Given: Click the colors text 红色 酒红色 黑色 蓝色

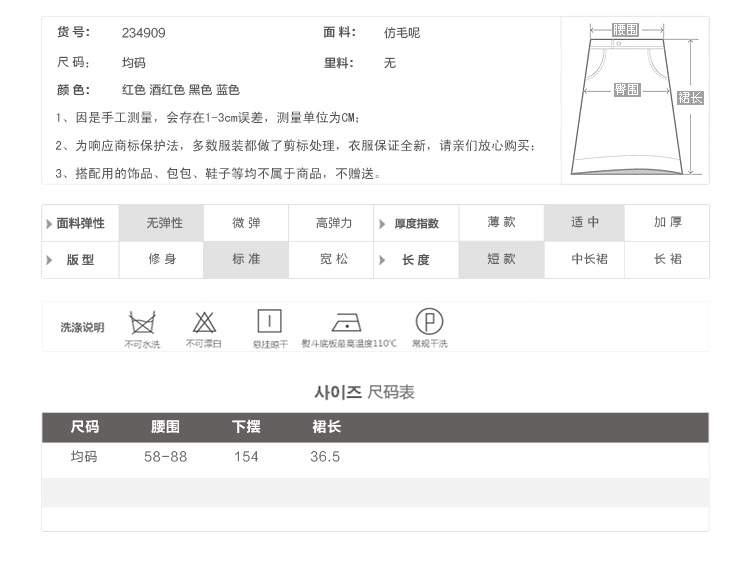Looking at the screenshot, I should click(x=180, y=90).
